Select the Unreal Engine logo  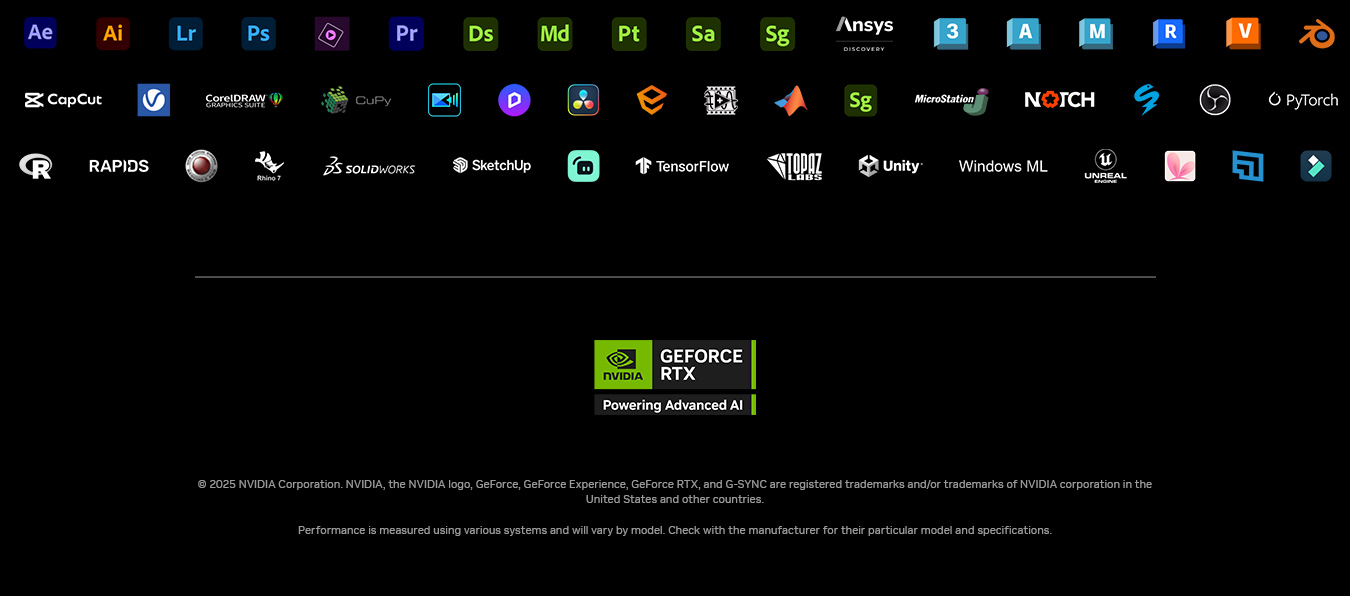(x=1105, y=166)
